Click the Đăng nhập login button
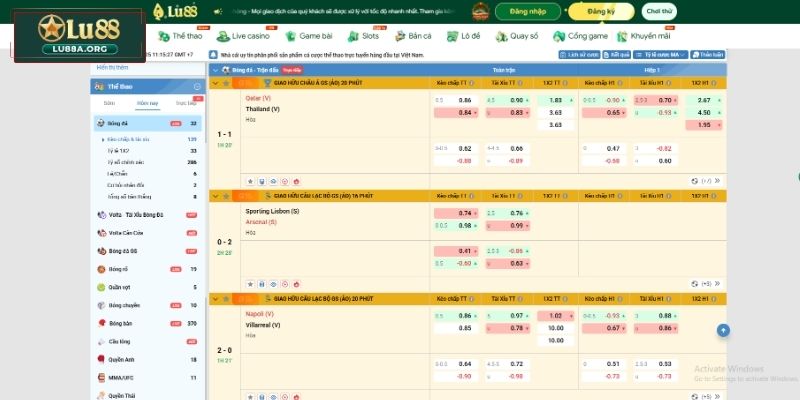The image size is (800, 400). [527, 12]
